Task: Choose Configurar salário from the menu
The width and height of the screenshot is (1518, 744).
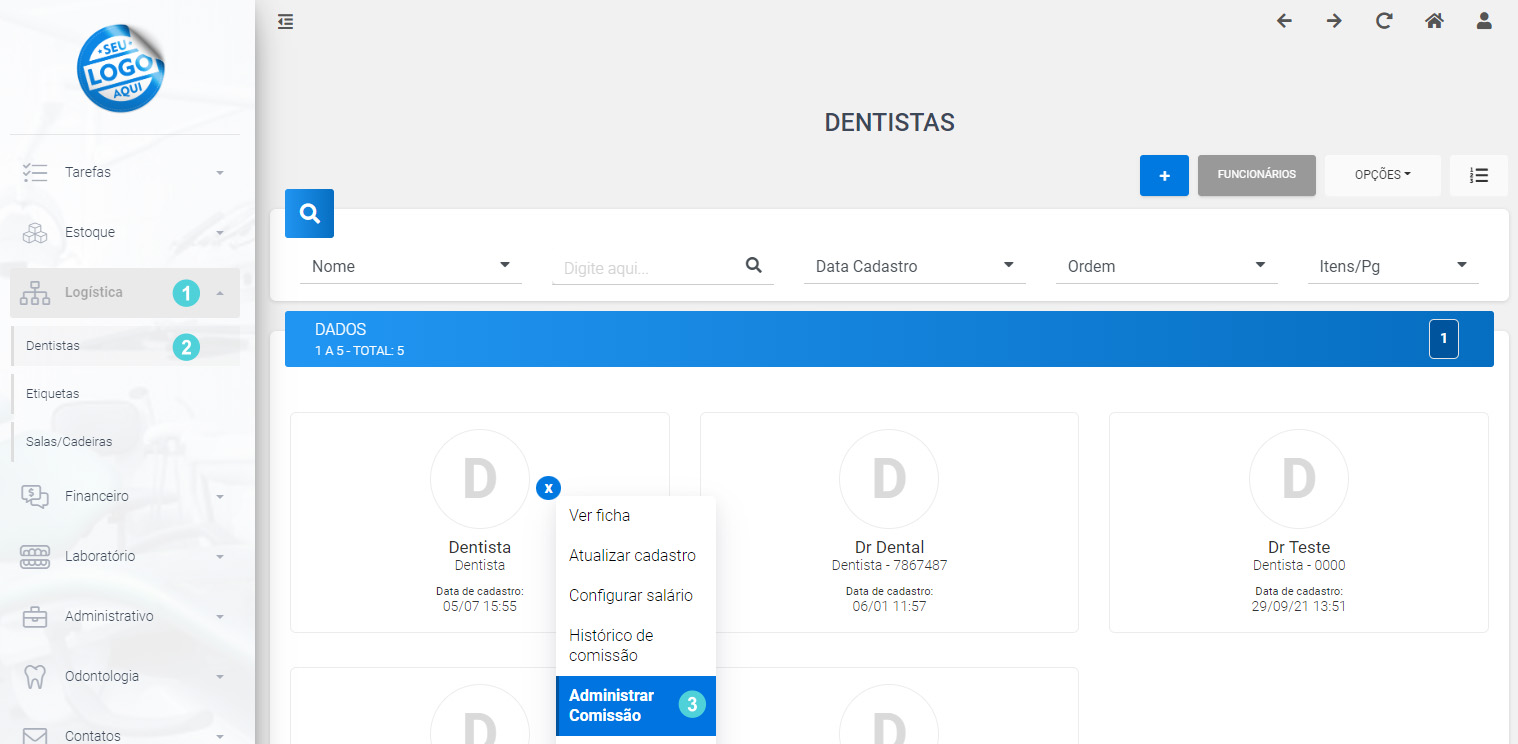Action: pos(636,596)
